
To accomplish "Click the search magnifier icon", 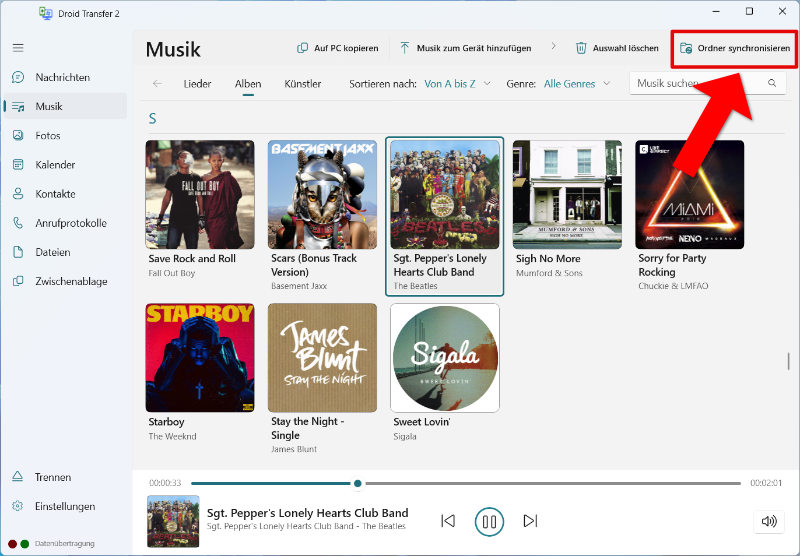I will [x=772, y=83].
